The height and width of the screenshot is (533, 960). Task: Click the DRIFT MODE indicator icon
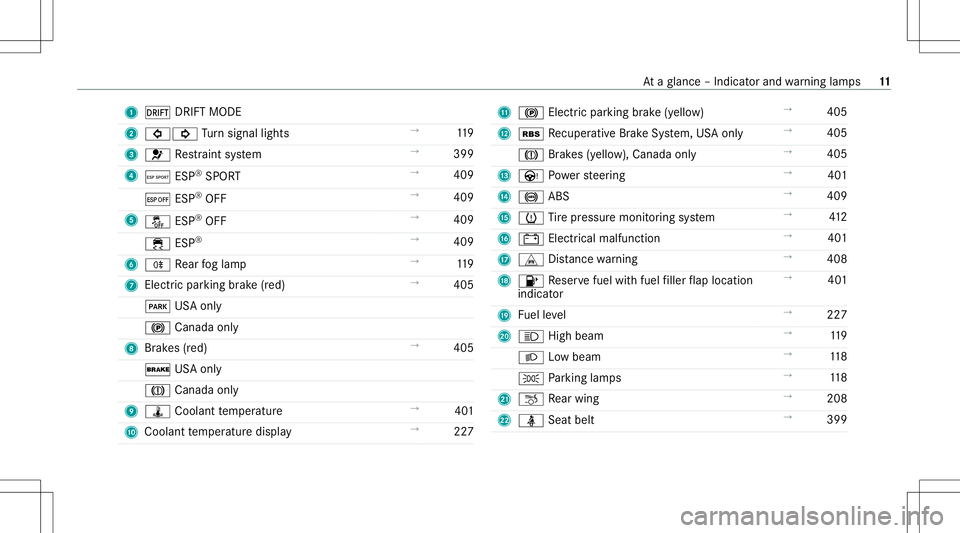(157, 113)
